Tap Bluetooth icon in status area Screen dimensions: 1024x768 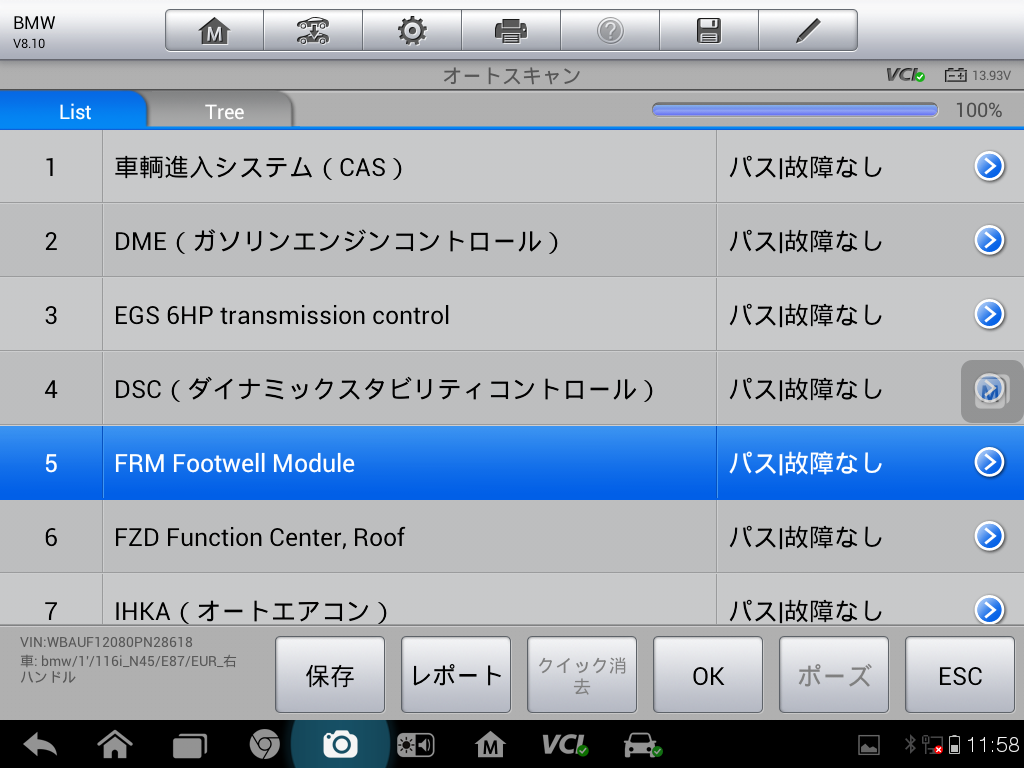click(x=910, y=744)
